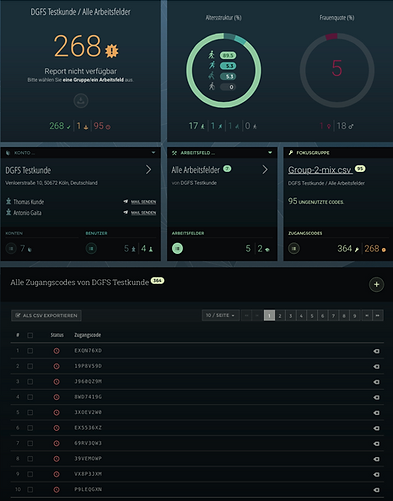Click Mail senden for Thomas Kunde
This screenshot has width=393, height=501.
click(143, 202)
